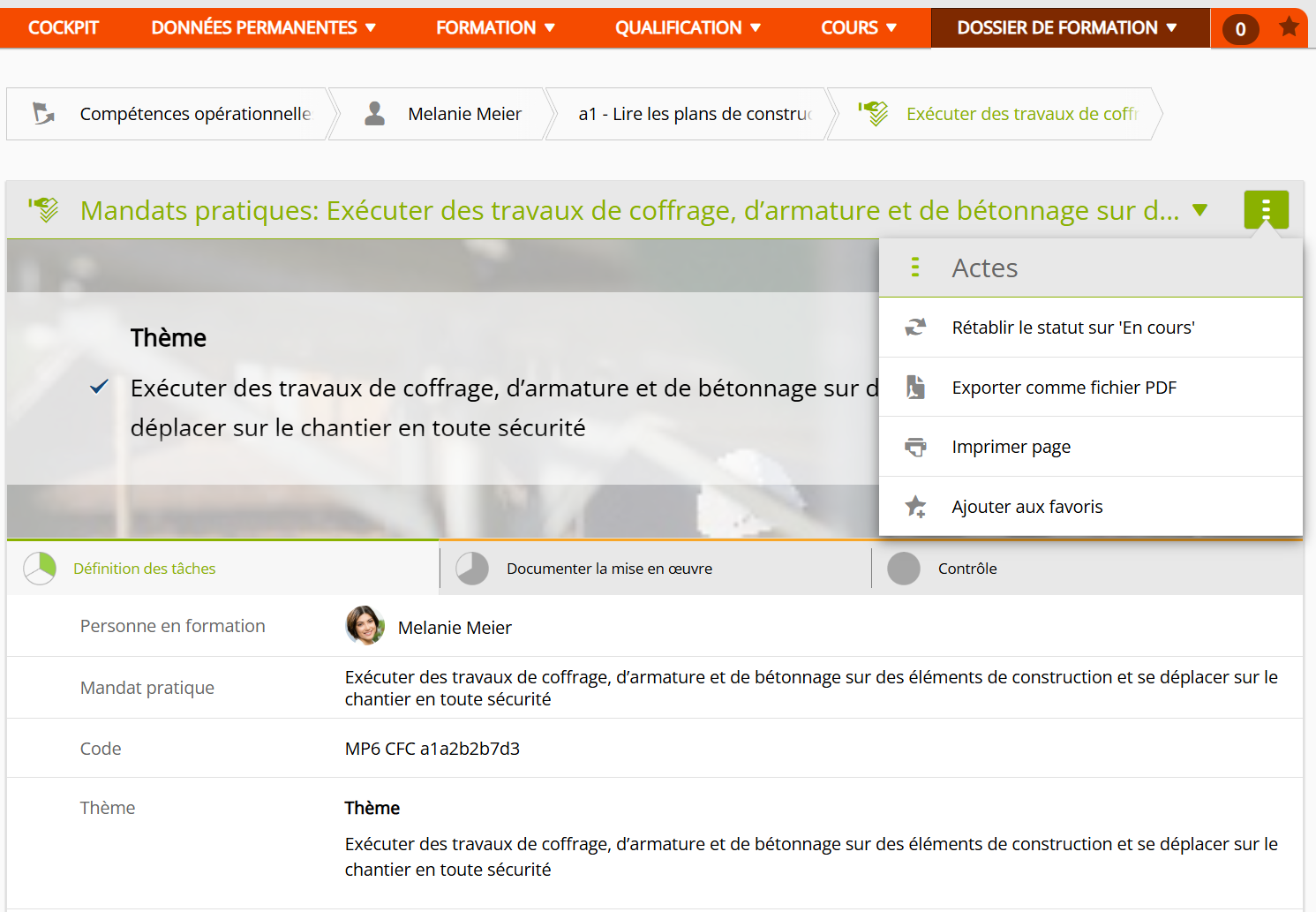1316x912 pixels.
Task: Click the green three-dot actions button
Action: tap(1266, 210)
